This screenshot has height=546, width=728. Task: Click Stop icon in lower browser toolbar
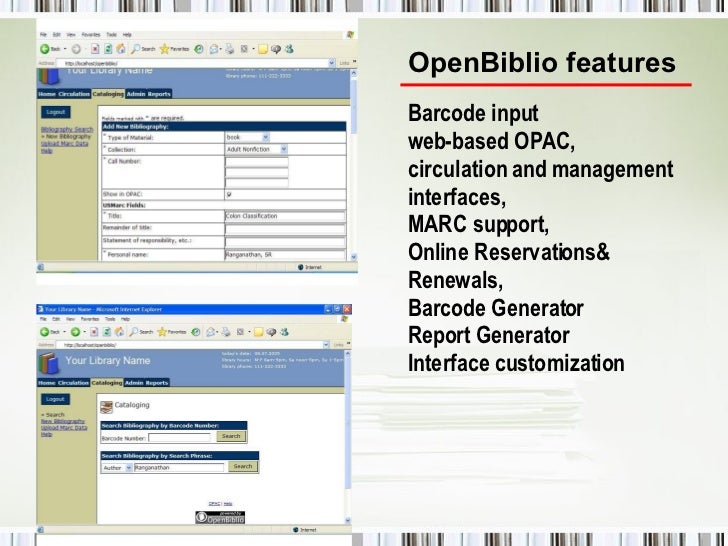pyautogui.click(x=94, y=332)
